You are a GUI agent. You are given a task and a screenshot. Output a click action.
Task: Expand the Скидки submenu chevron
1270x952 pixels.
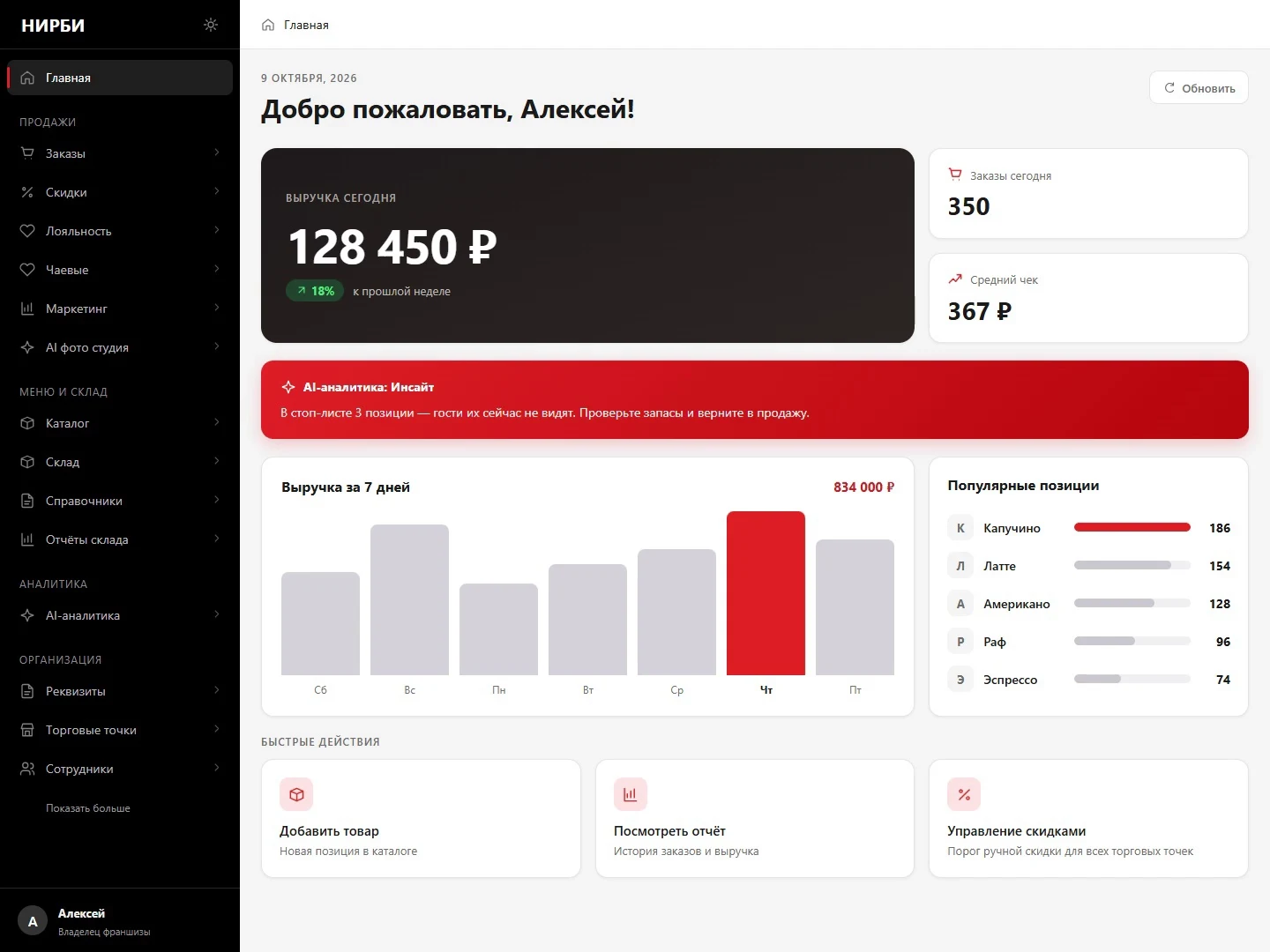pyautogui.click(x=217, y=191)
